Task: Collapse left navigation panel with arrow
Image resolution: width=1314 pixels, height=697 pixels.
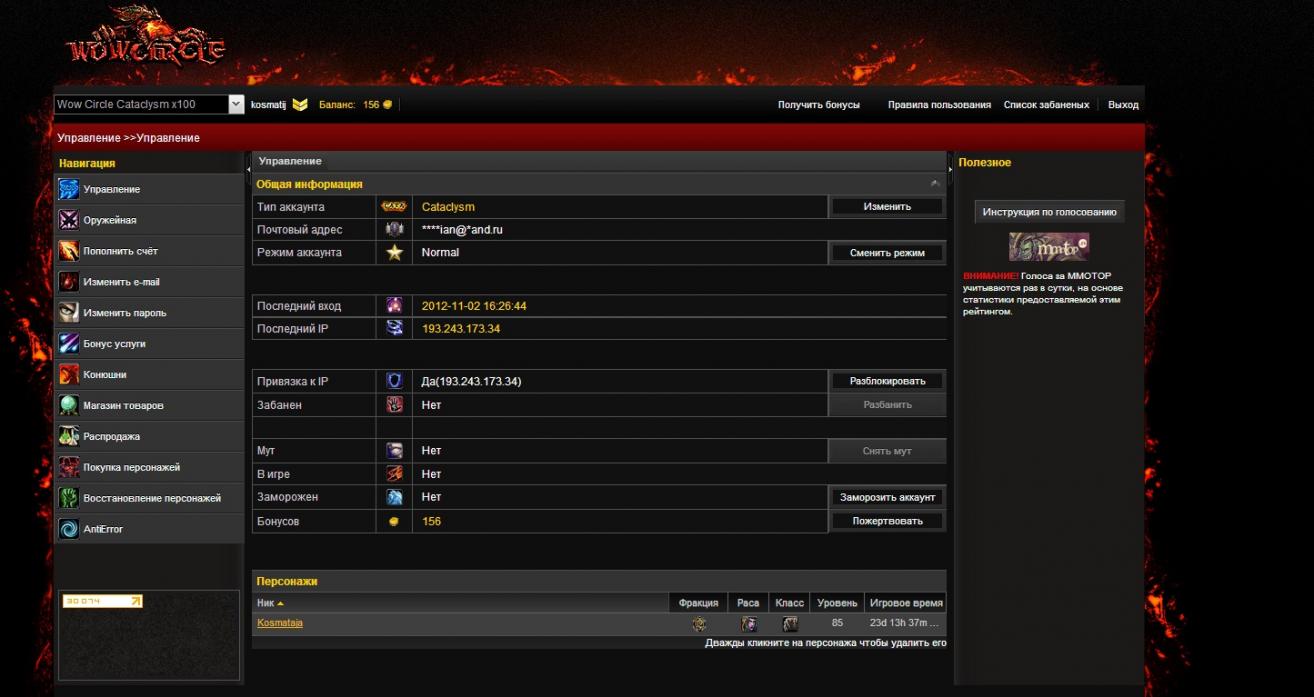Action: point(248,172)
